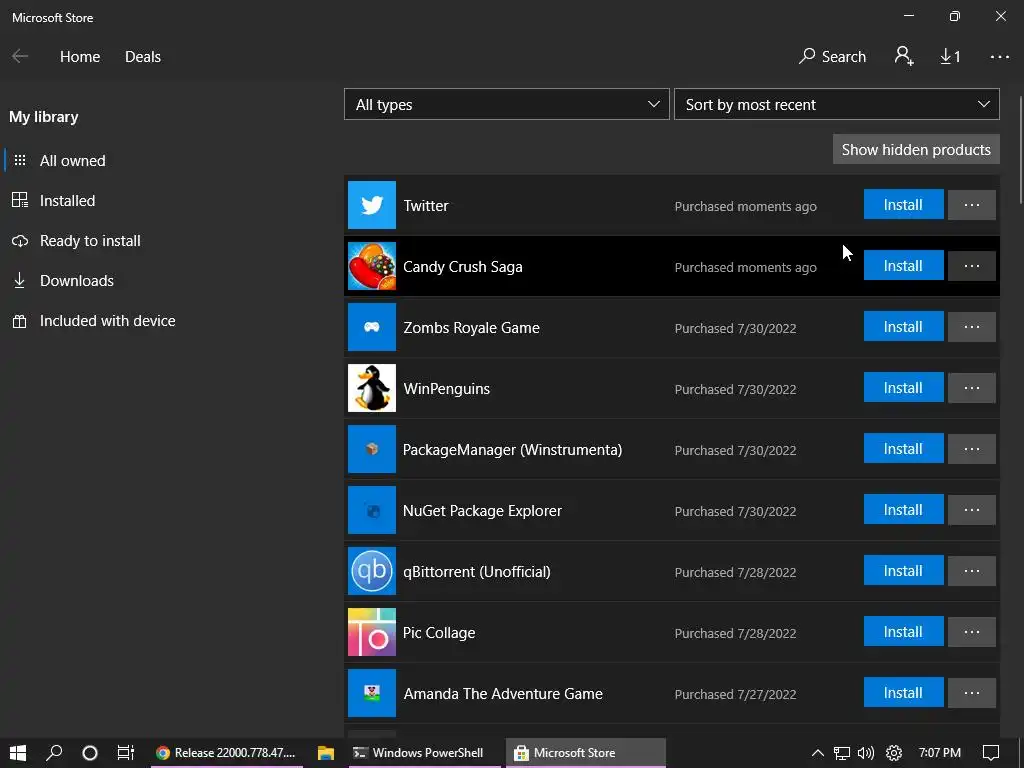Click the Twitter app icon
Viewport: 1024px width, 768px height.
click(x=372, y=205)
